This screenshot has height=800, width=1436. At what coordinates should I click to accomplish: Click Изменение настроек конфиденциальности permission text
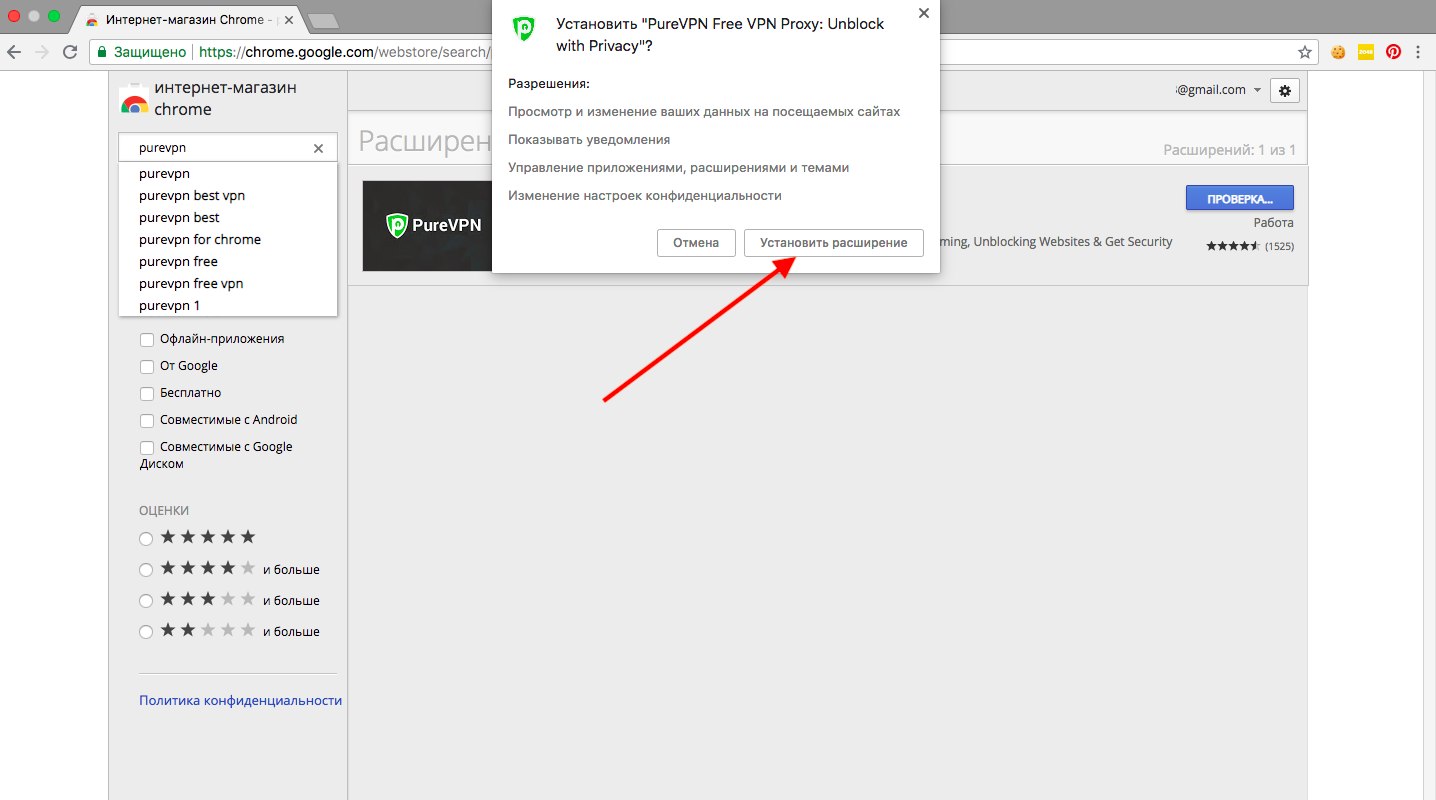(x=645, y=196)
